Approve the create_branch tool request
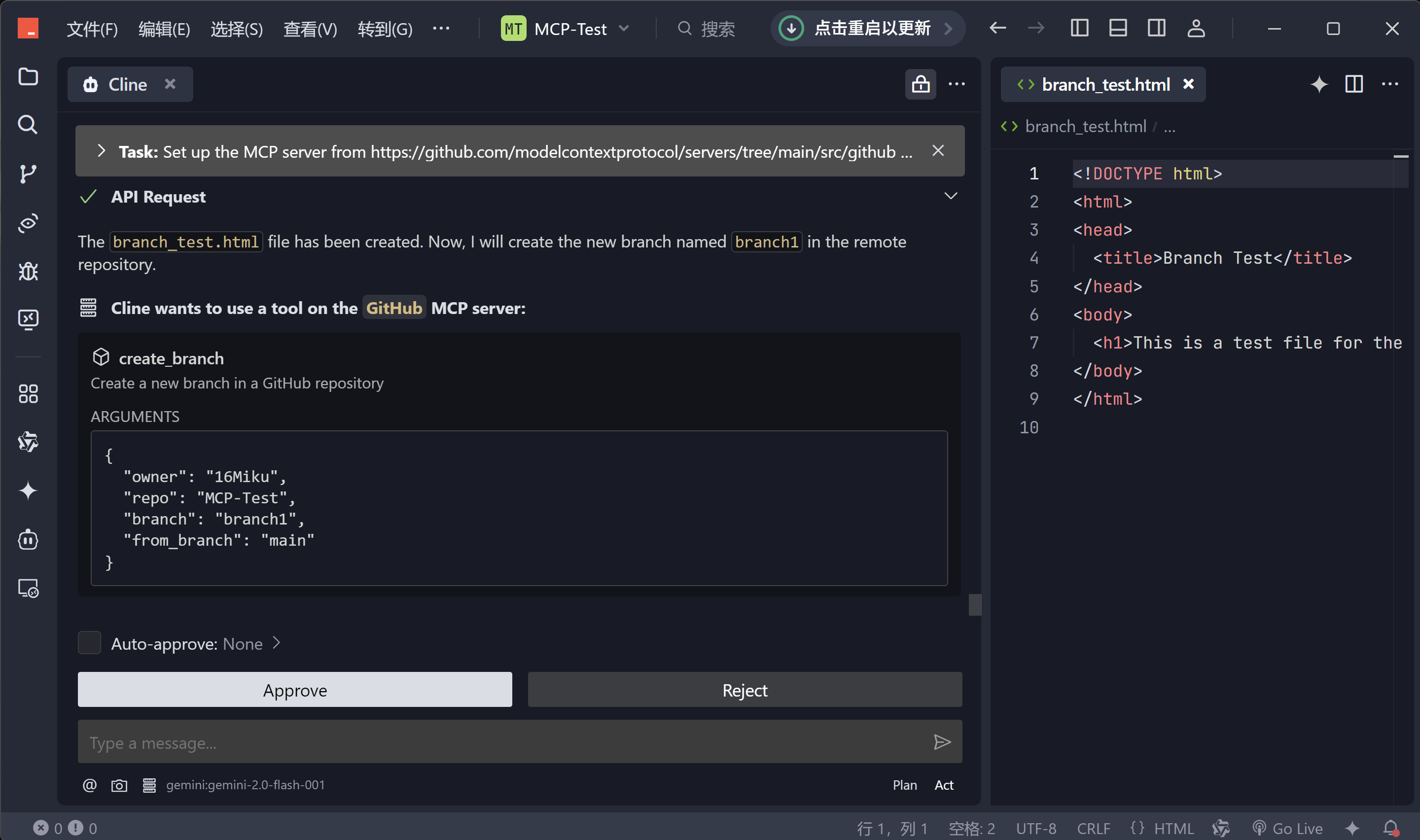 pyautogui.click(x=295, y=690)
